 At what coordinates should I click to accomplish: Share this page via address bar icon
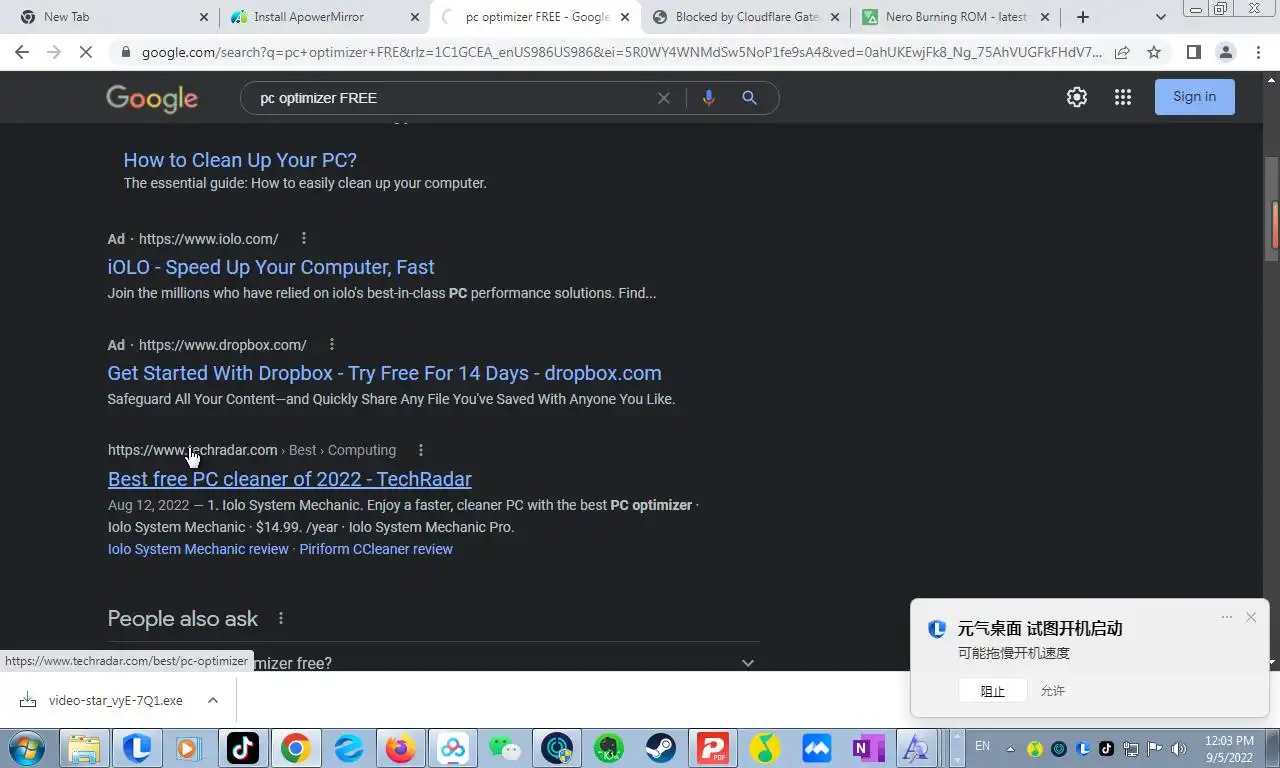click(1122, 53)
